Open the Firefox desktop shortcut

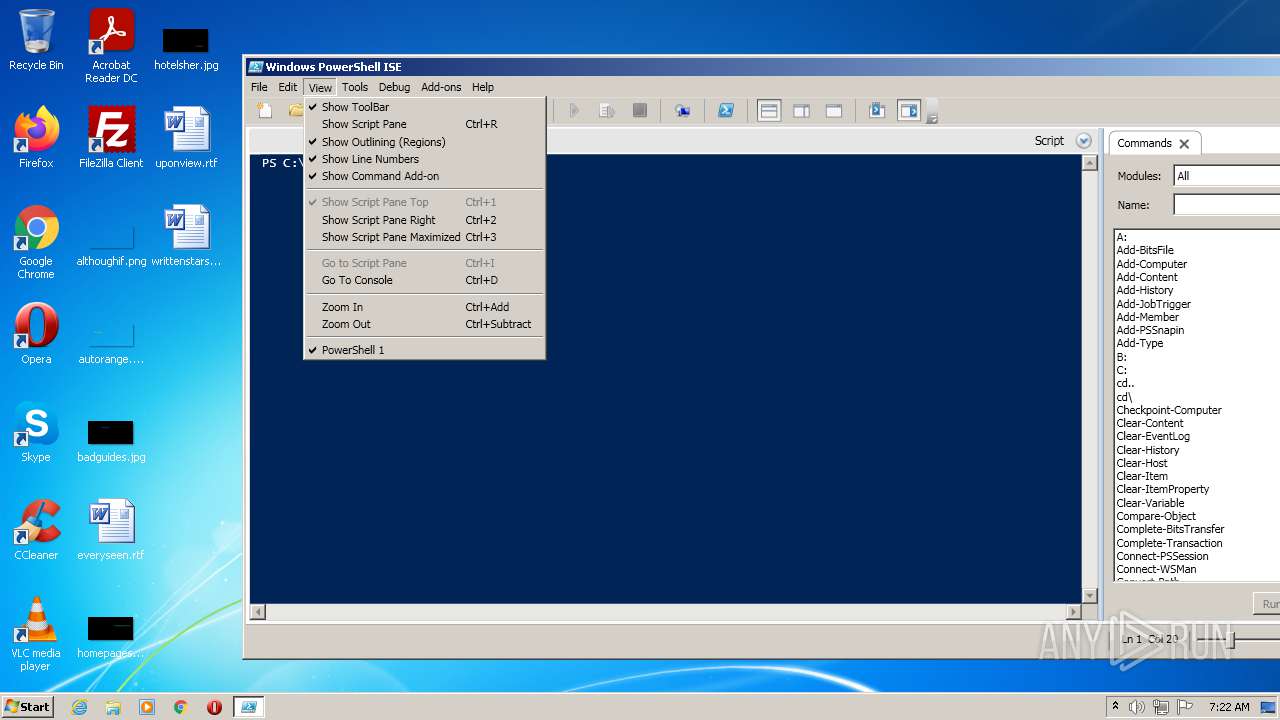pos(36,138)
